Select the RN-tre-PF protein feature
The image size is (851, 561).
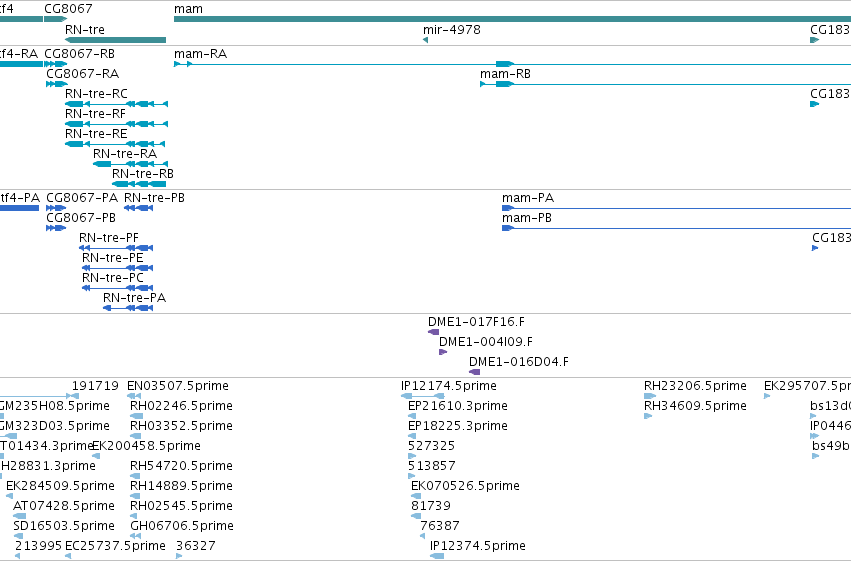point(116,248)
